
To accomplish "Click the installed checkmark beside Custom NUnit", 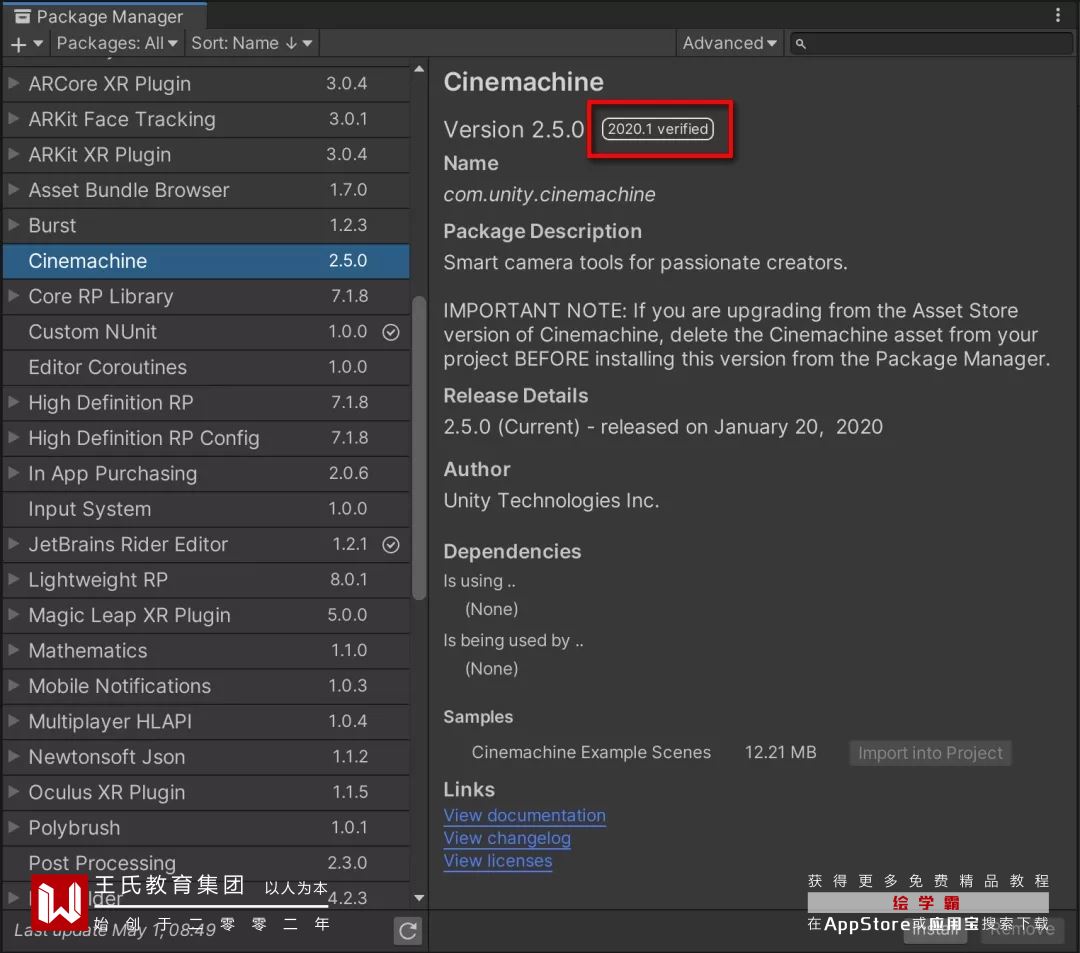I will 391,333.
